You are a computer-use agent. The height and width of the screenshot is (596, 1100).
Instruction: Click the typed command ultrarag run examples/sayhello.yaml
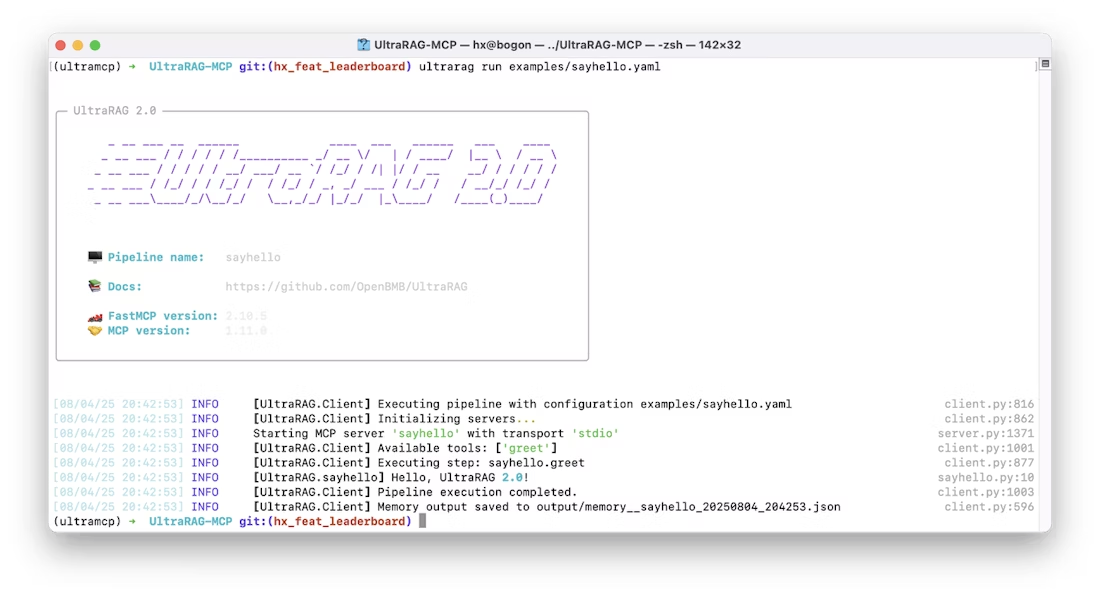[x=539, y=67]
